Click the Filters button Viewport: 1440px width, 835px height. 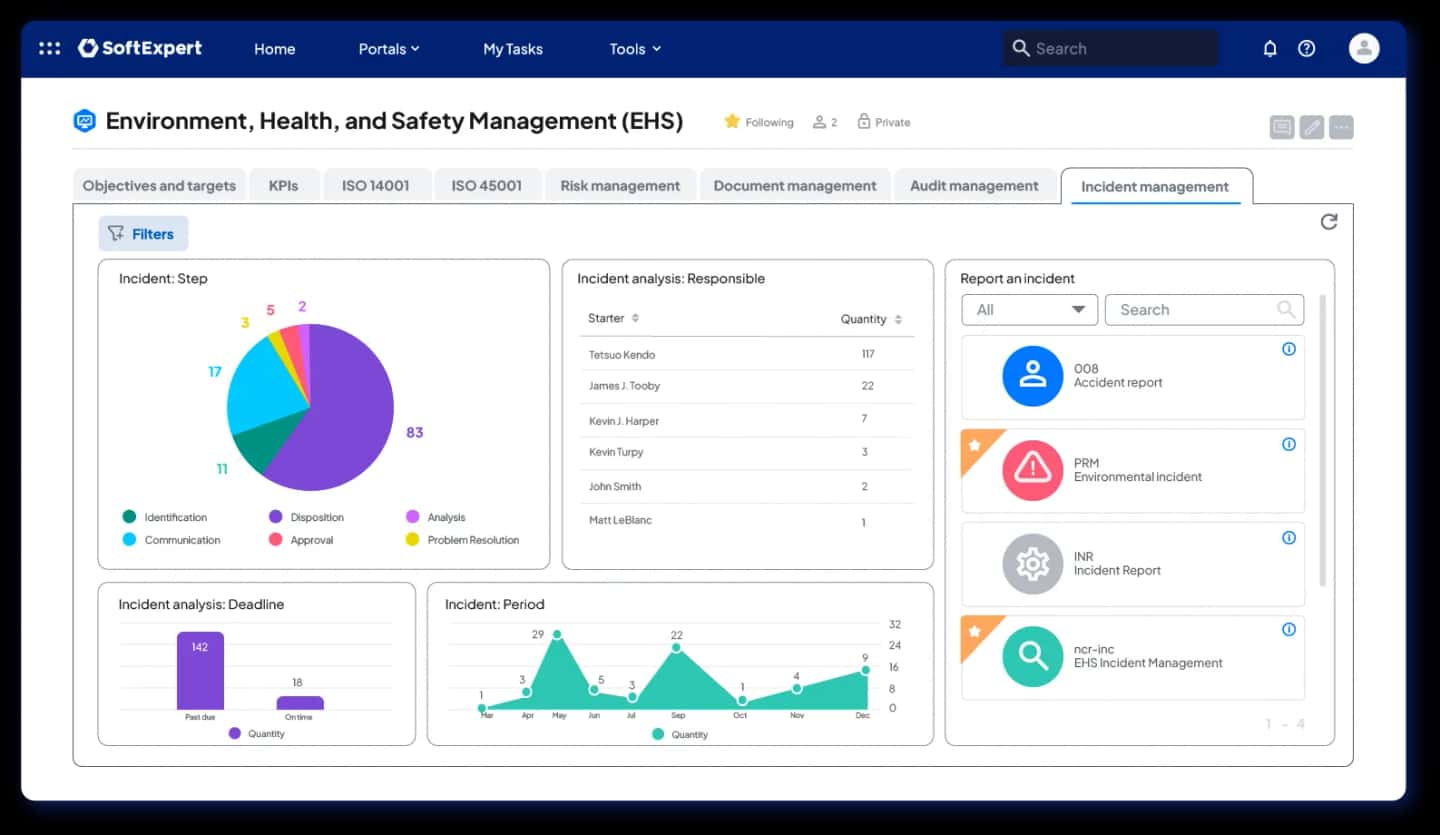click(143, 234)
